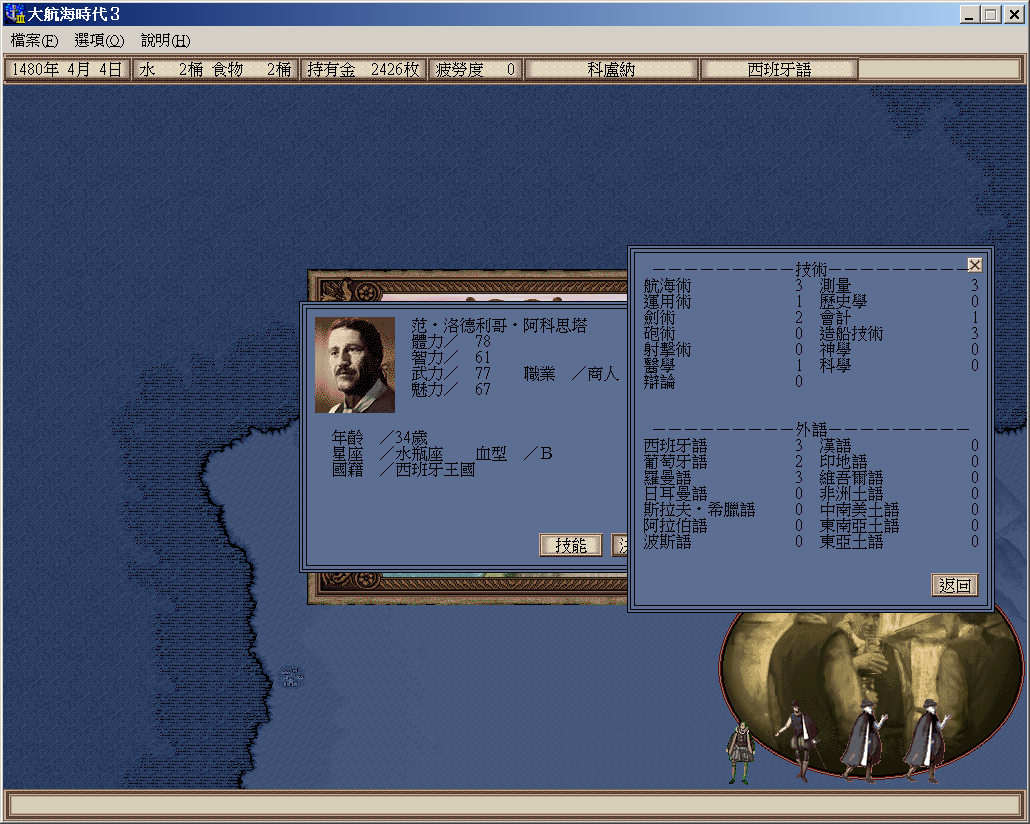Click the 大航海時代3 title bar icon
Viewport: 1030px width, 824px height.
pyautogui.click(x=15, y=14)
